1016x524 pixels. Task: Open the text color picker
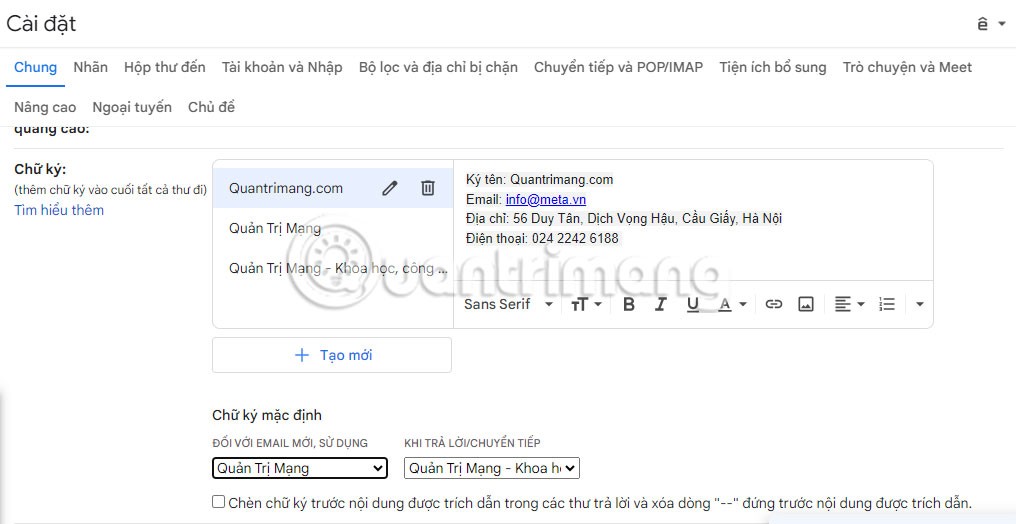(x=732, y=304)
